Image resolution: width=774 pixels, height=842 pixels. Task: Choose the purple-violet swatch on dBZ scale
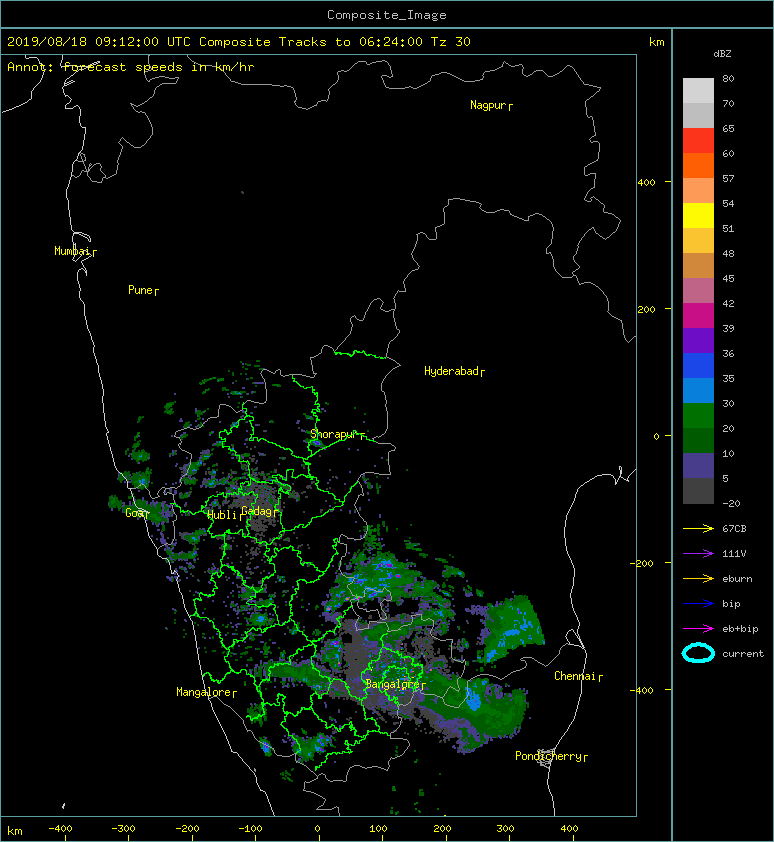(x=698, y=340)
